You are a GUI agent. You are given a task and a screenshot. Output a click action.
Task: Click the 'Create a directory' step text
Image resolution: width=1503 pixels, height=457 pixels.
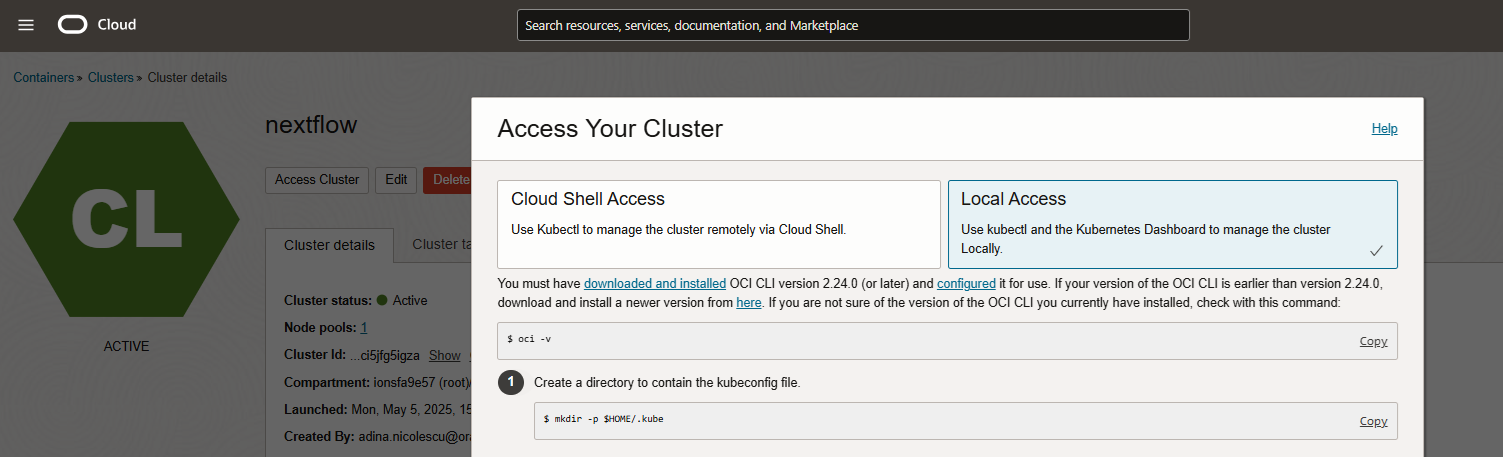(667, 382)
